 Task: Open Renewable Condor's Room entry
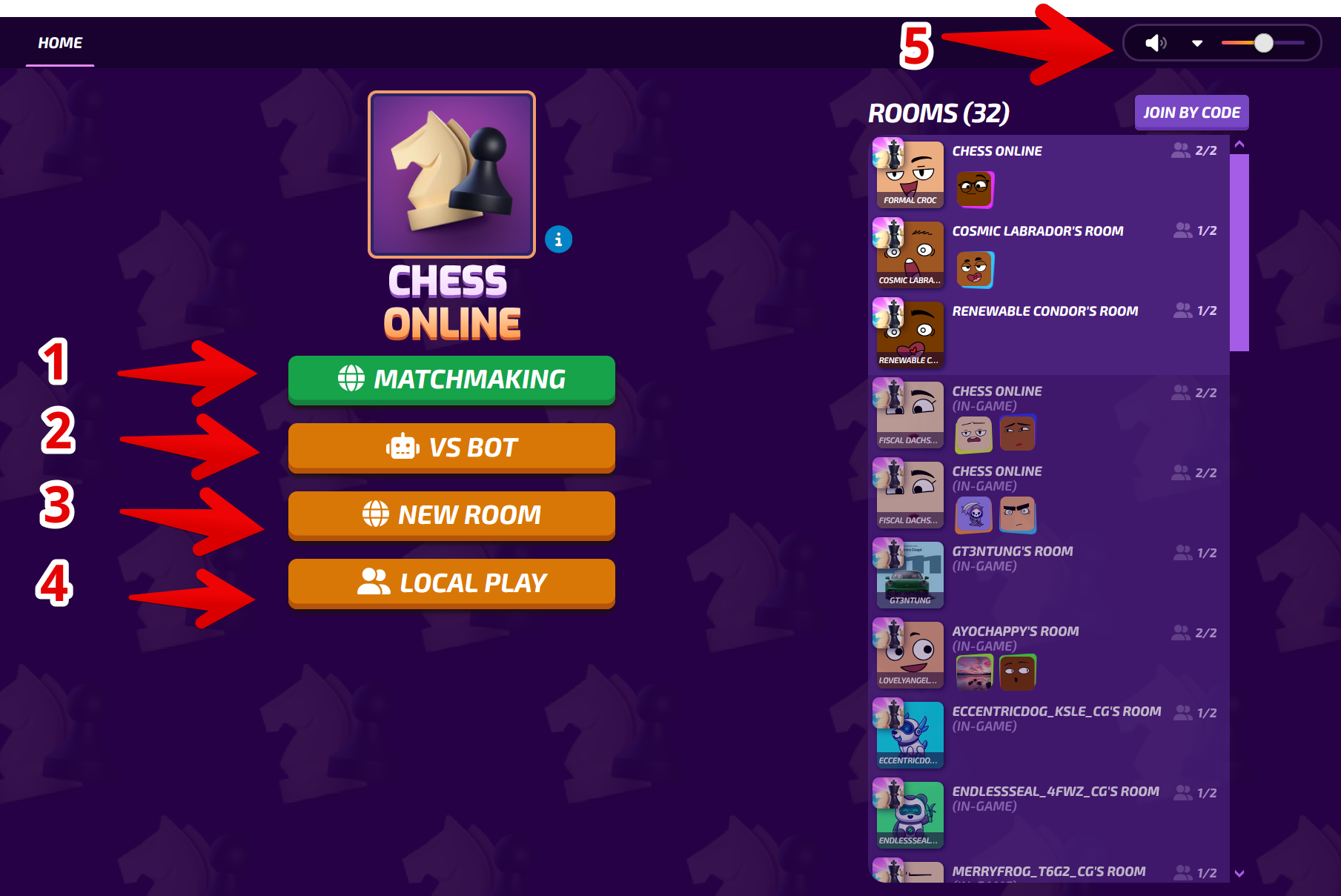point(1049,335)
